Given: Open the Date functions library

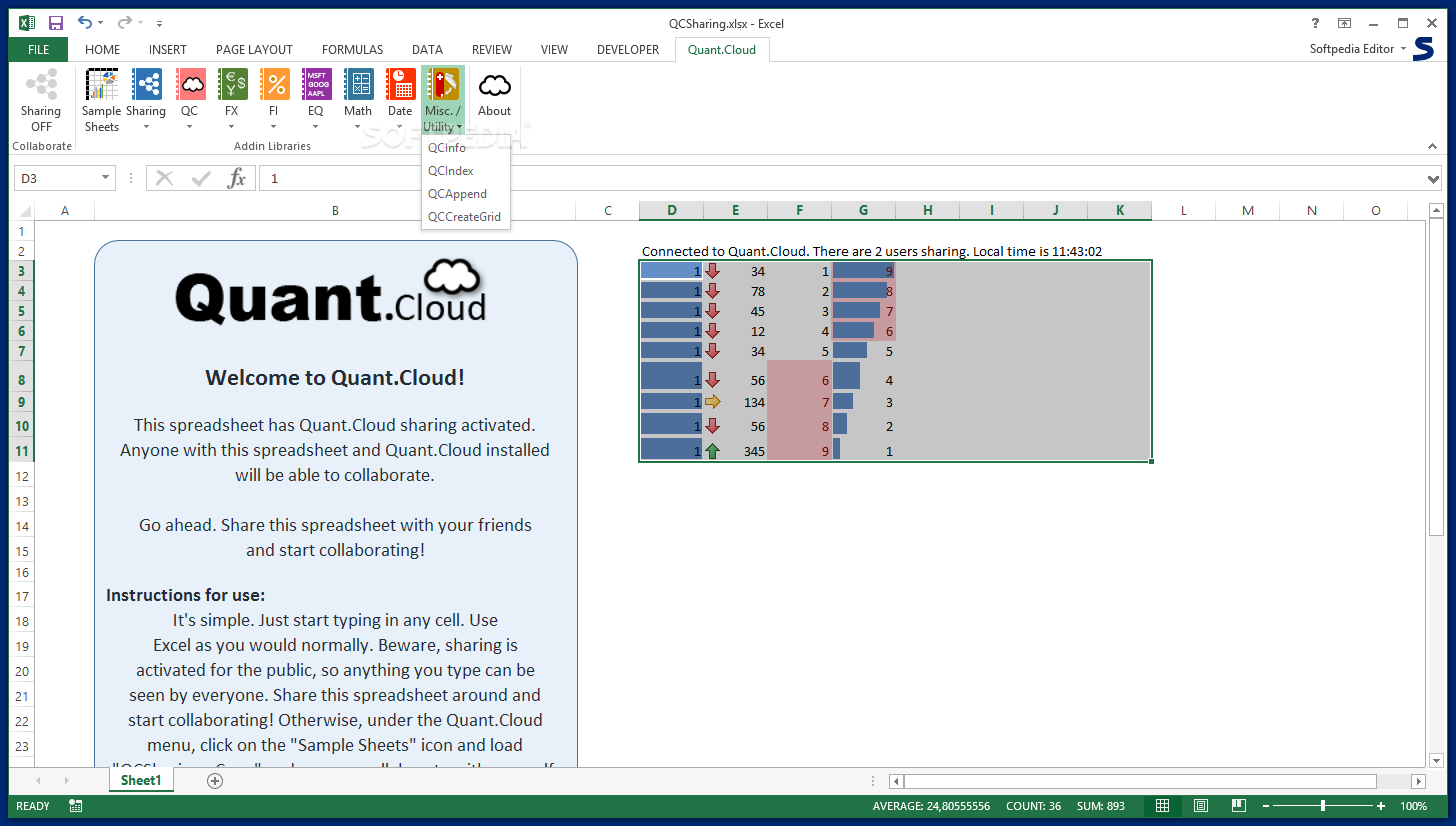Looking at the screenshot, I should point(400,101).
